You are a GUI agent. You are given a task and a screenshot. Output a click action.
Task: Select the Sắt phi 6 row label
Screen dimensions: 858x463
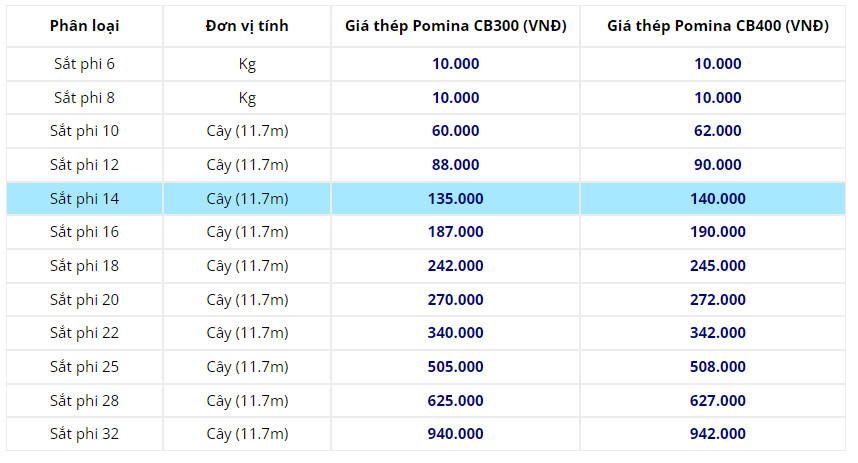tap(84, 63)
